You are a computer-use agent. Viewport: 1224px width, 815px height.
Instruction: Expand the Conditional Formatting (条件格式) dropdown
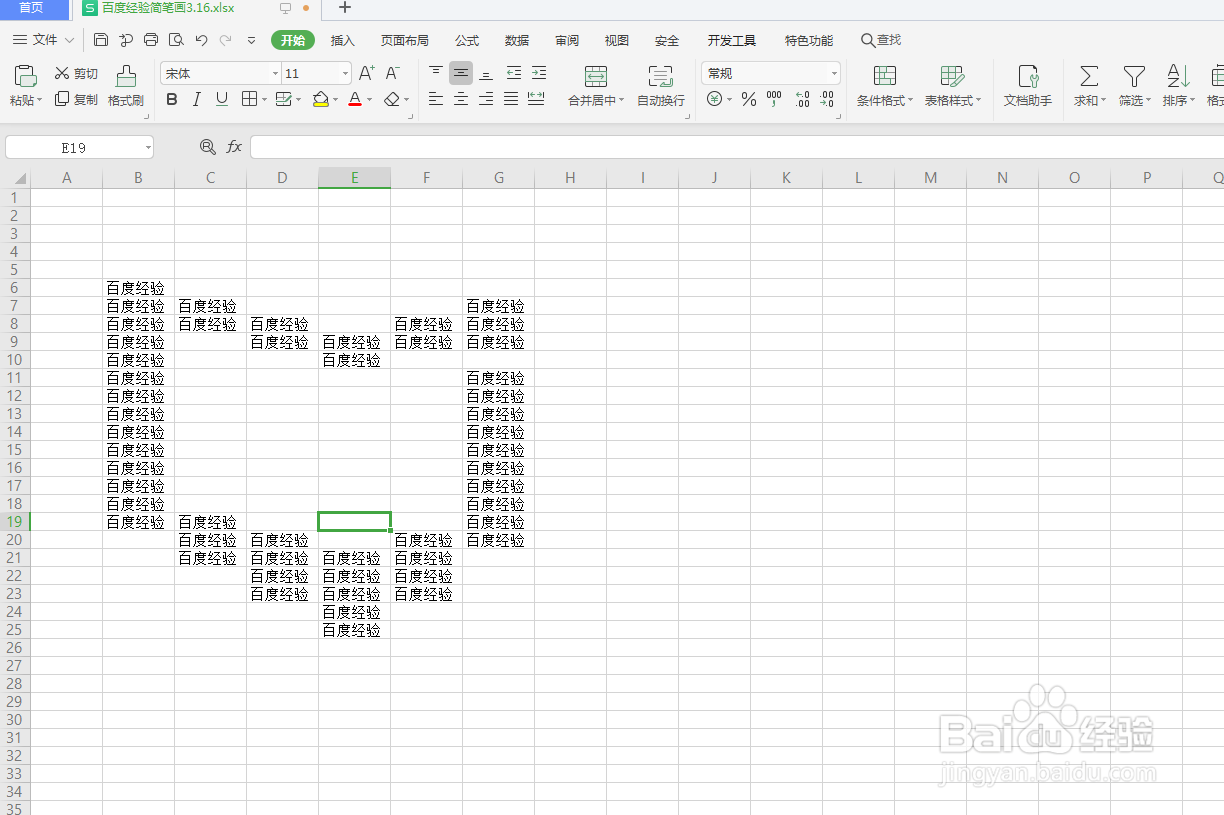pyautogui.click(x=911, y=100)
